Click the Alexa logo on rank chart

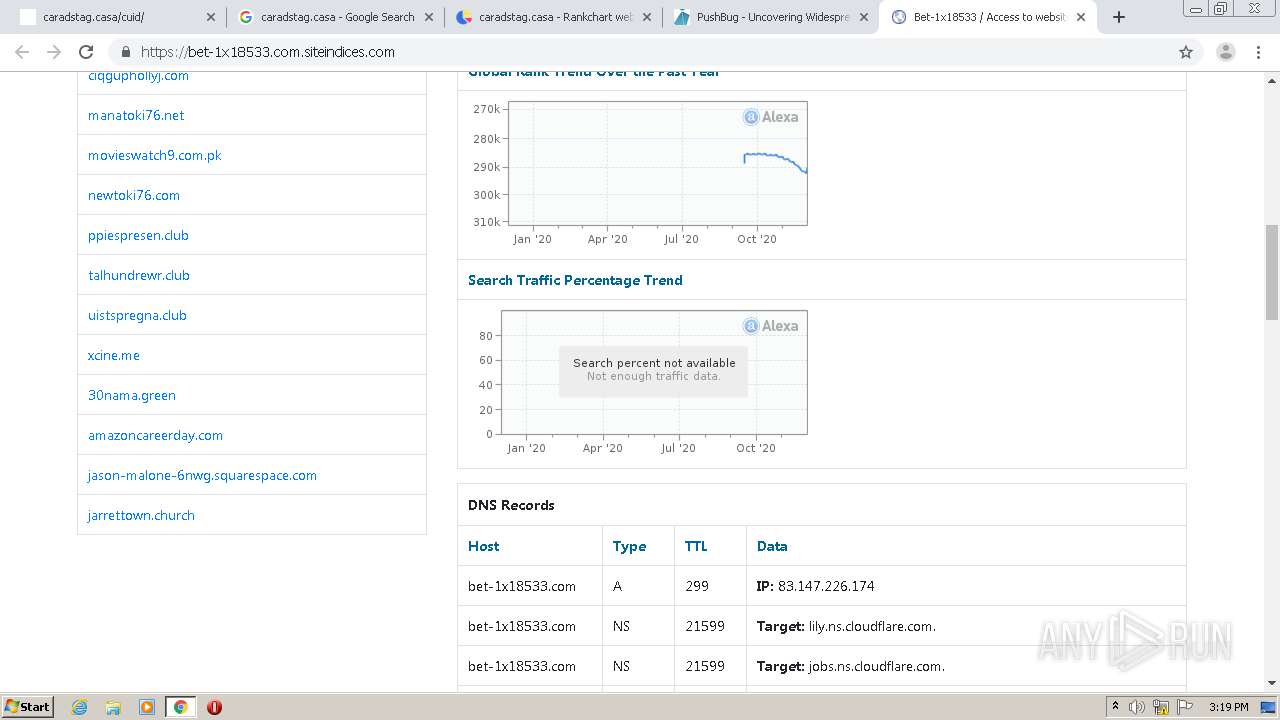click(x=771, y=117)
